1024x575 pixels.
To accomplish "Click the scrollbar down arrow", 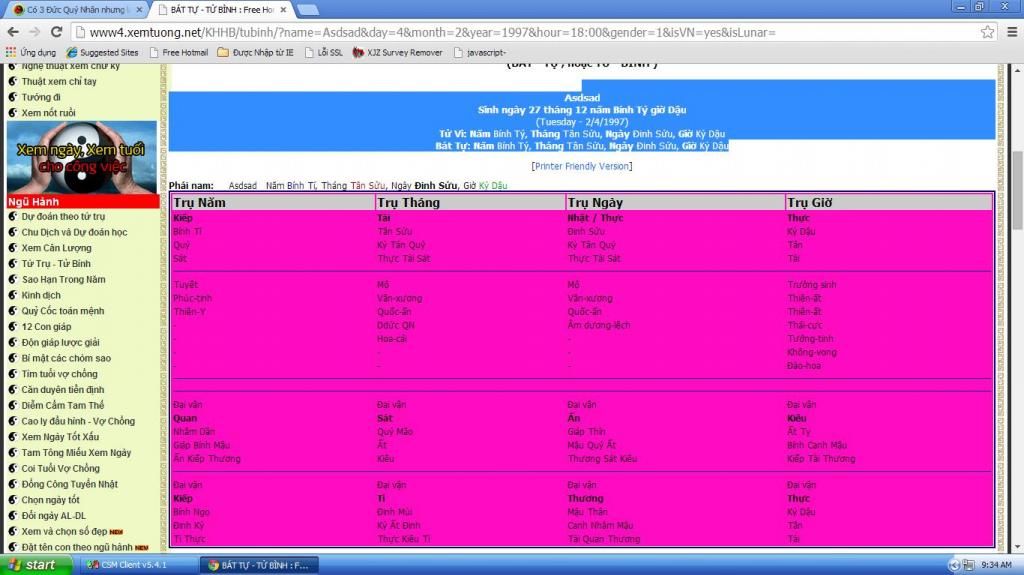I will click(1017, 548).
